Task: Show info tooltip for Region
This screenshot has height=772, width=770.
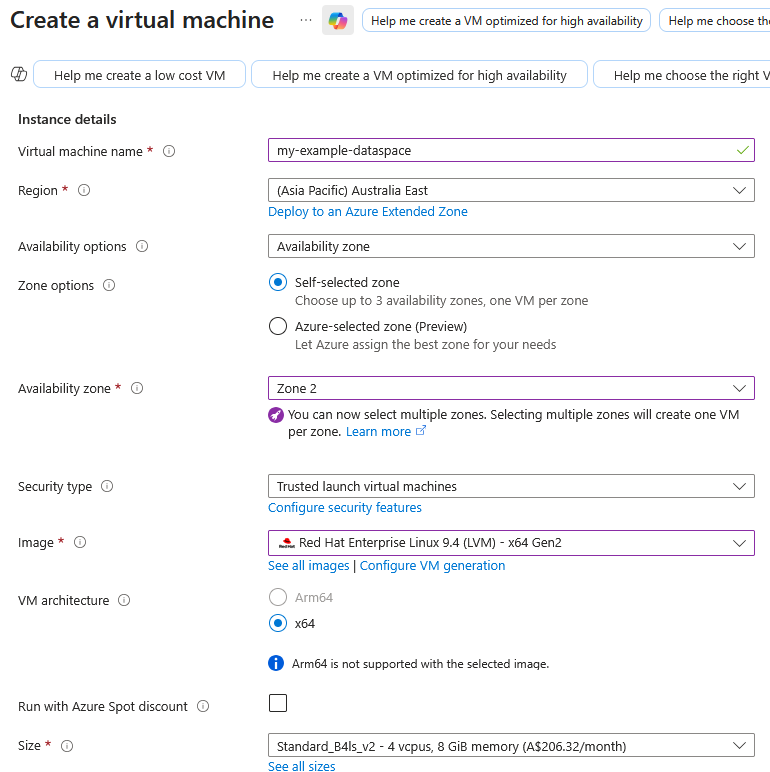Action: coord(84,190)
